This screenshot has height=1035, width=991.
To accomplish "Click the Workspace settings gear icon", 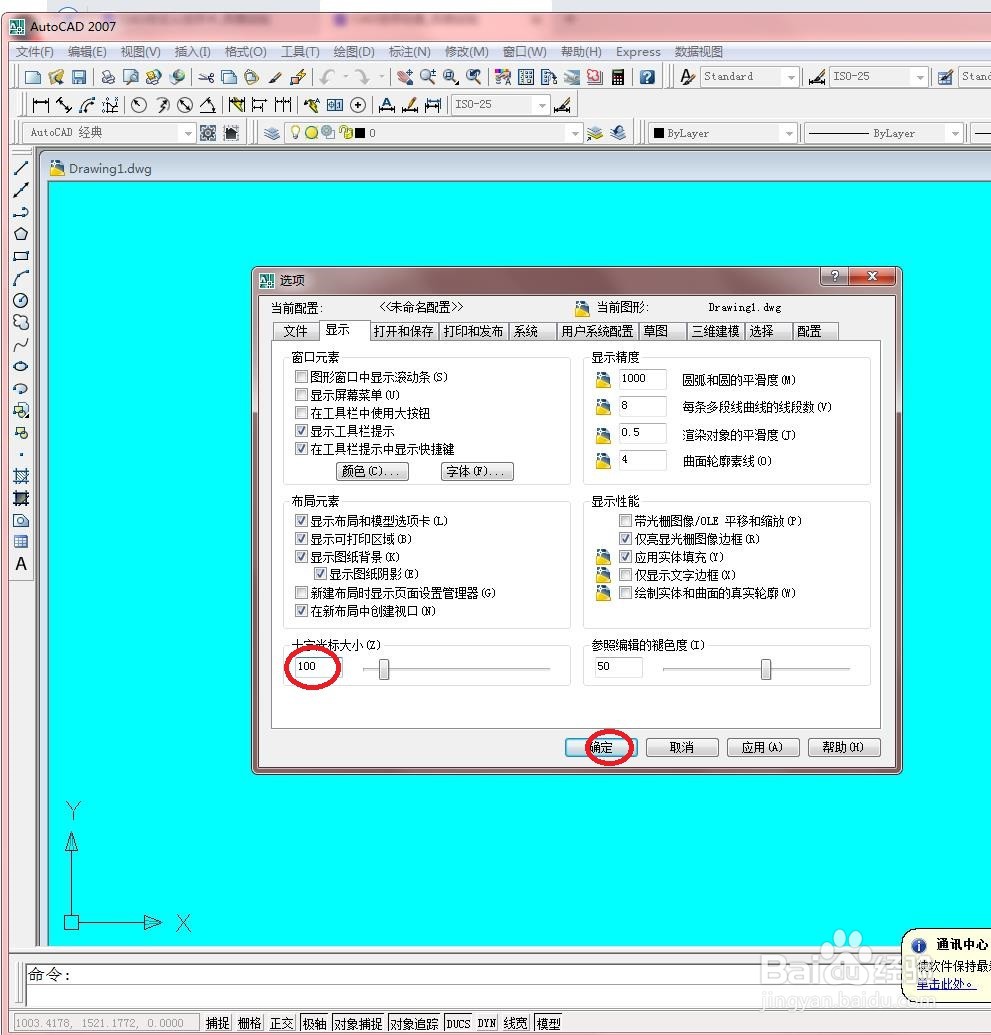I will (208, 133).
